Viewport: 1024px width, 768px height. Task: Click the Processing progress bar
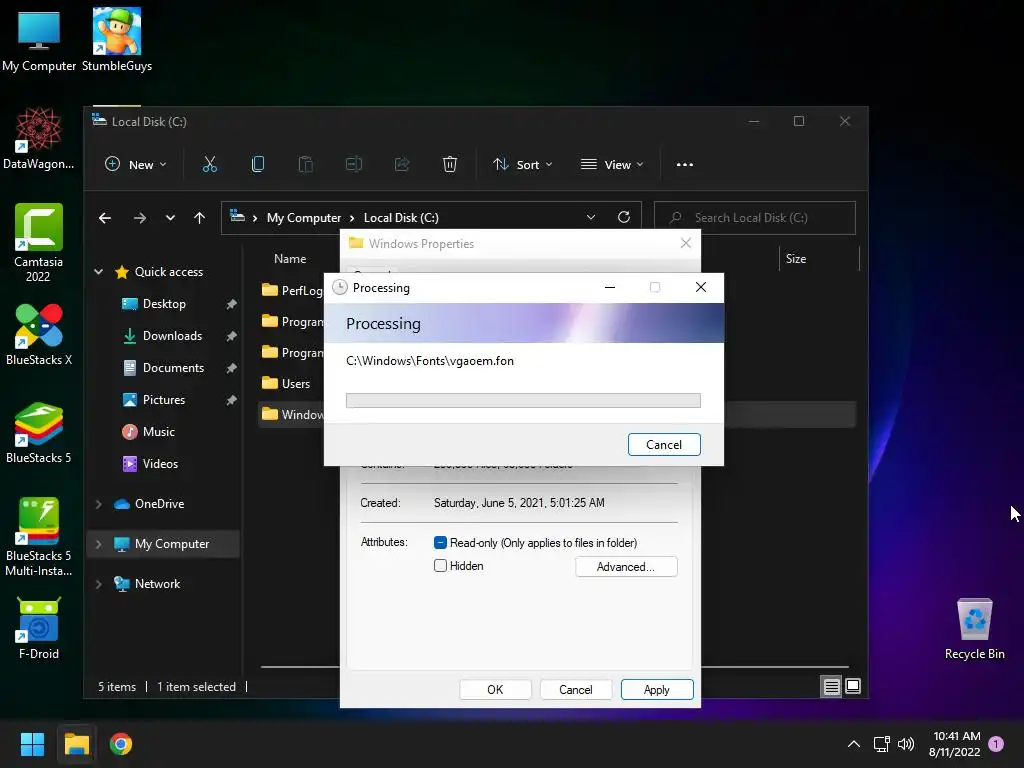tap(523, 400)
